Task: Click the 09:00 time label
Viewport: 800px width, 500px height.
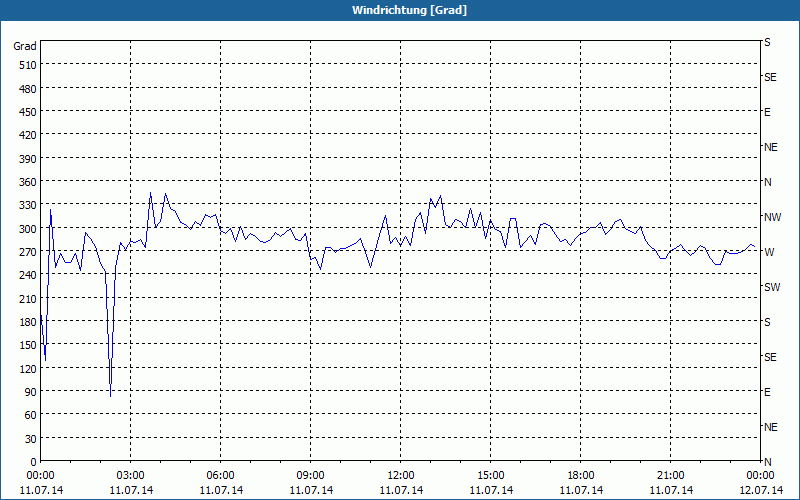Action: (310, 476)
